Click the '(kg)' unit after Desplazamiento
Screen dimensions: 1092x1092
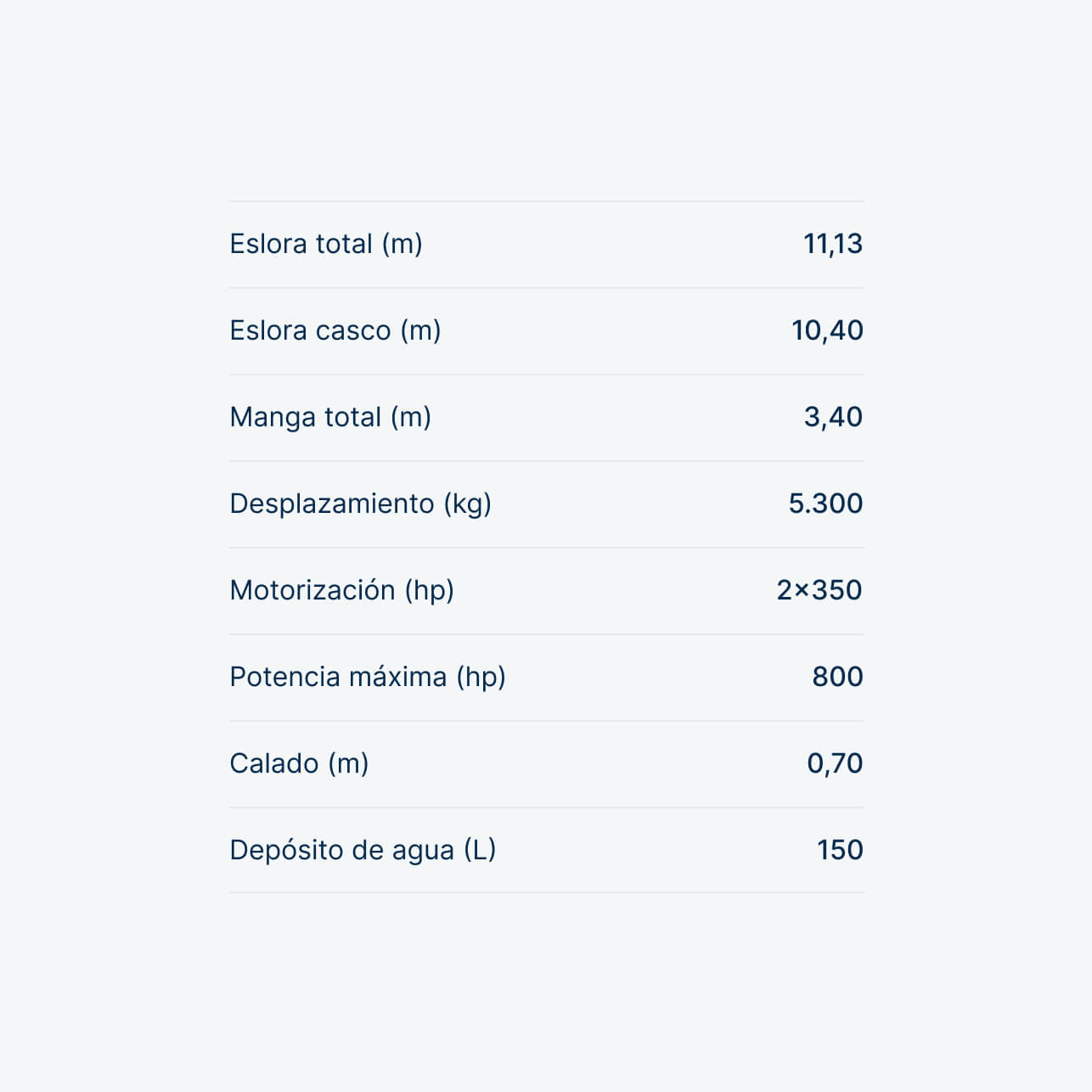pos(468,504)
